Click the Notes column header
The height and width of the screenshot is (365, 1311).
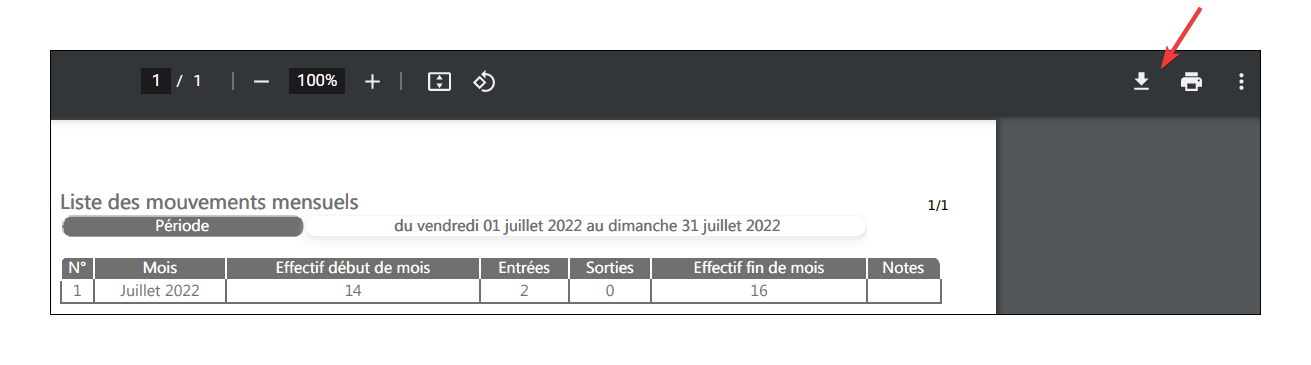903,268
